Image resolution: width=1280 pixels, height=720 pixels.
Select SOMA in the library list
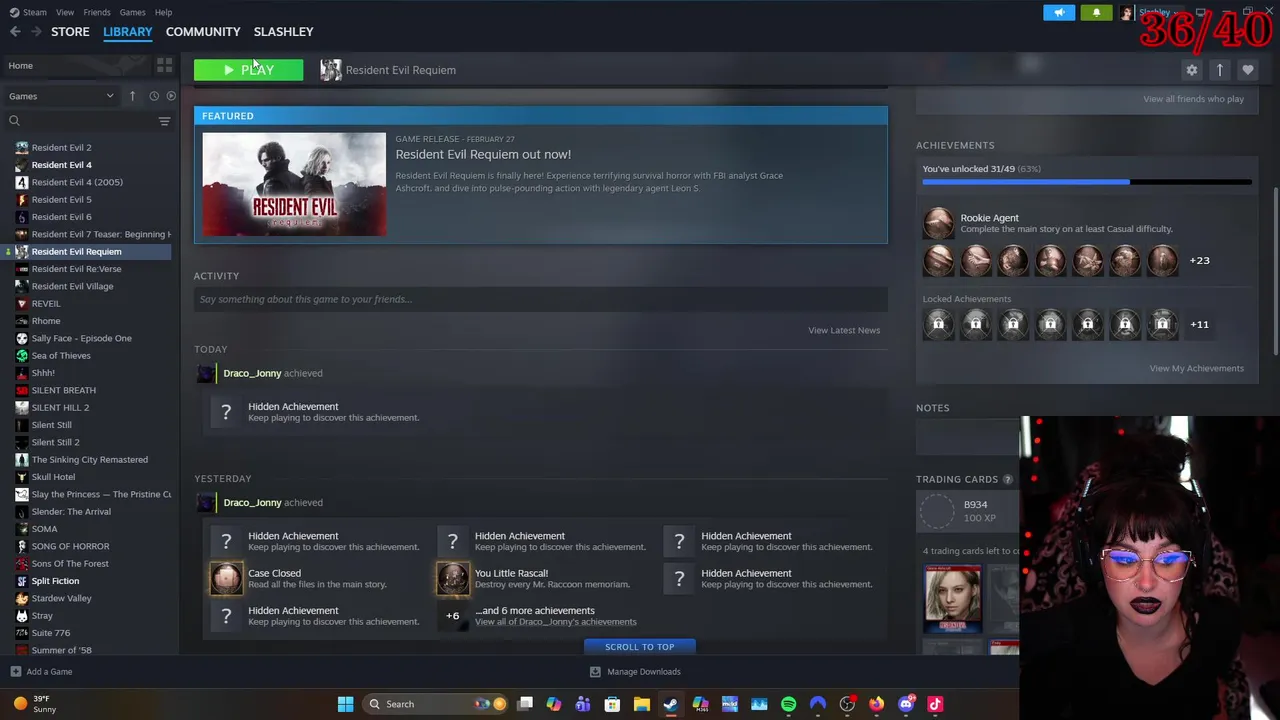pos(44,529)
